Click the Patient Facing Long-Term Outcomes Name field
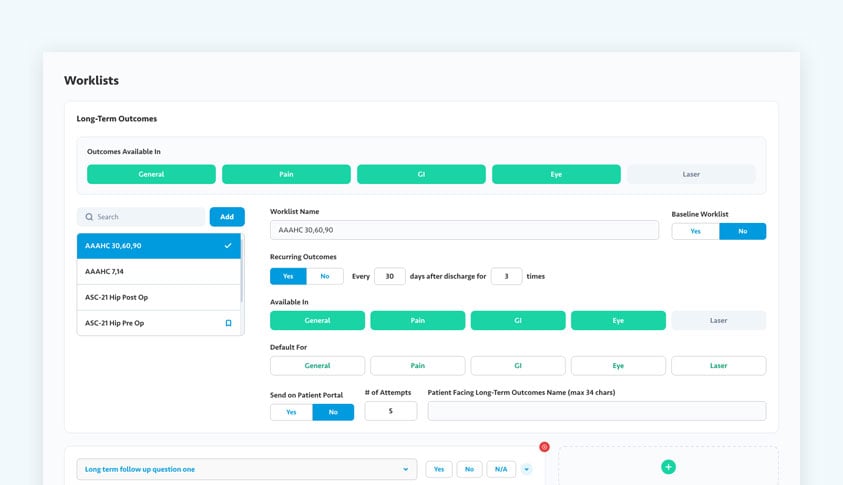 tap(597, 411)
